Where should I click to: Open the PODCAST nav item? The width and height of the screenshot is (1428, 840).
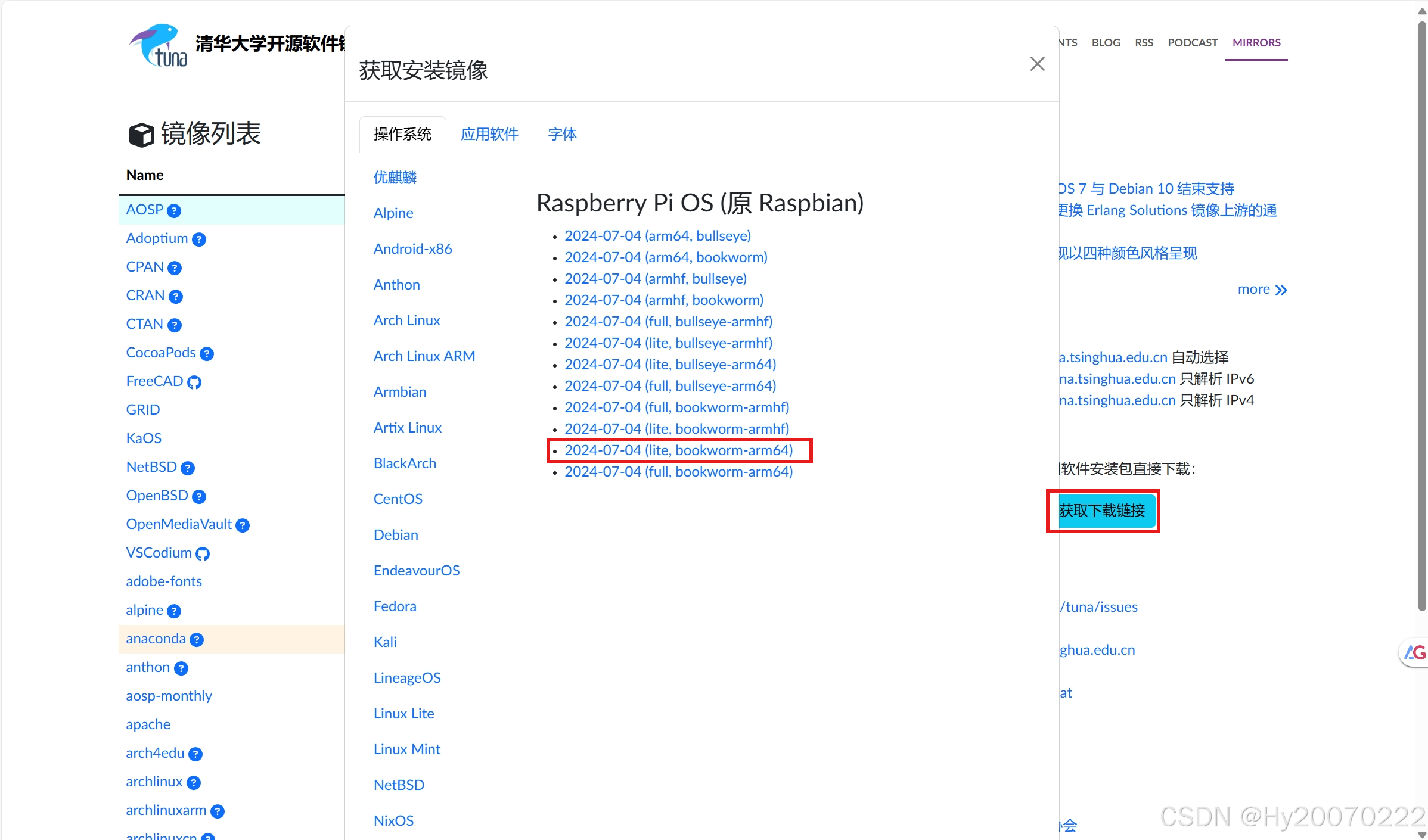coord(1193,43)
